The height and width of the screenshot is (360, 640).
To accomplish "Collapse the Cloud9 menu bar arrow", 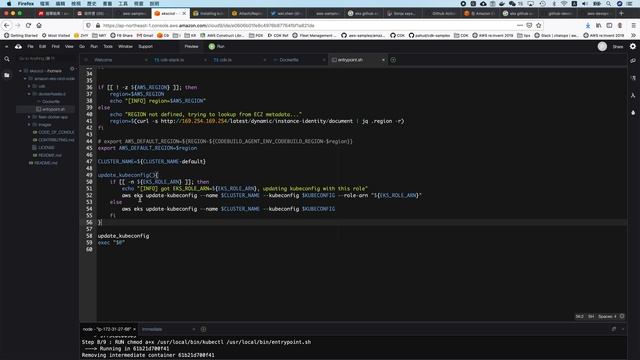I will (x=6, y=47).
